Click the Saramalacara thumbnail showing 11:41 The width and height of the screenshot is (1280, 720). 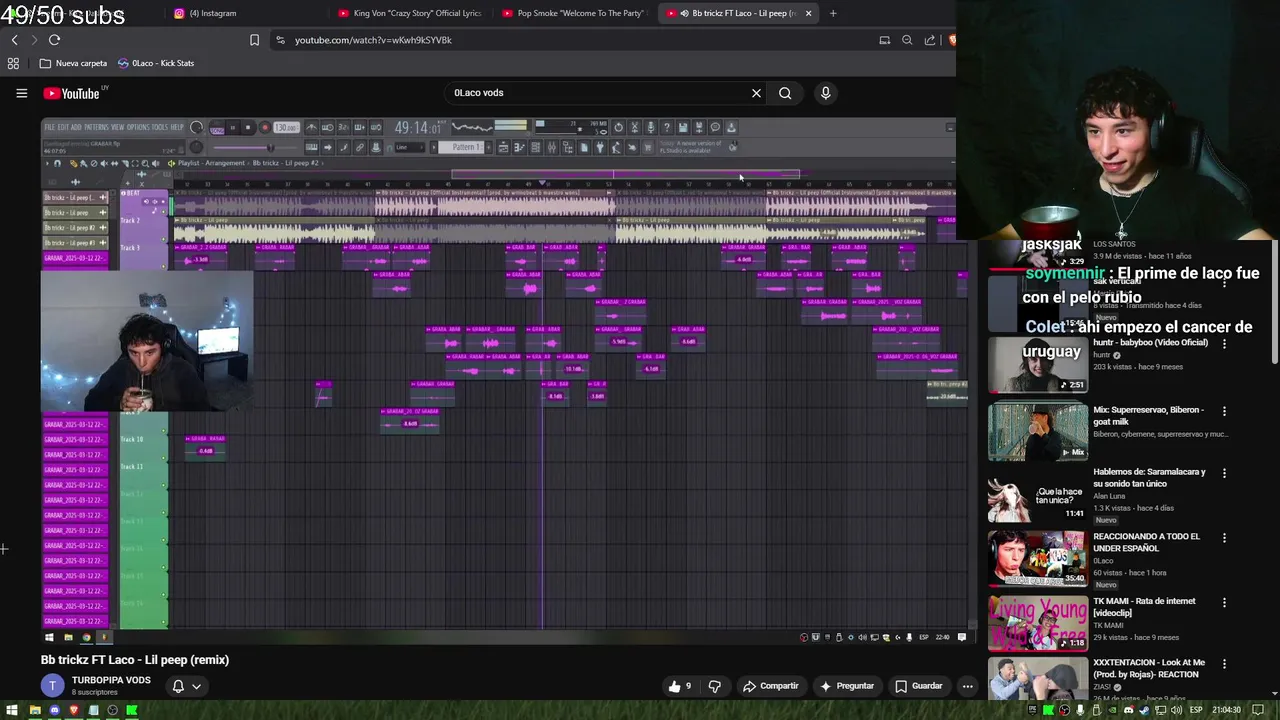[x=1038, y=494]
